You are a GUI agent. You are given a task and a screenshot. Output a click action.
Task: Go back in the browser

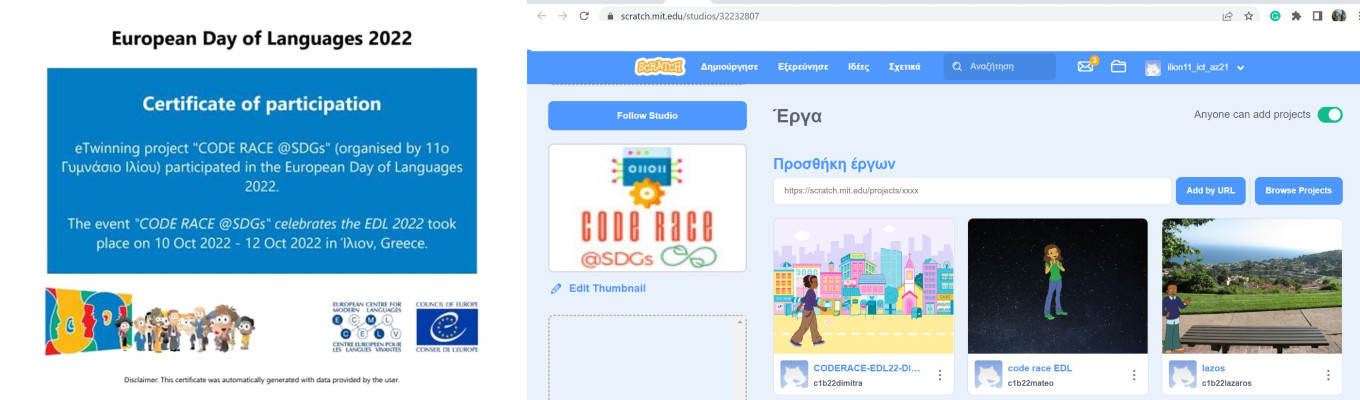tap(542, 16)
